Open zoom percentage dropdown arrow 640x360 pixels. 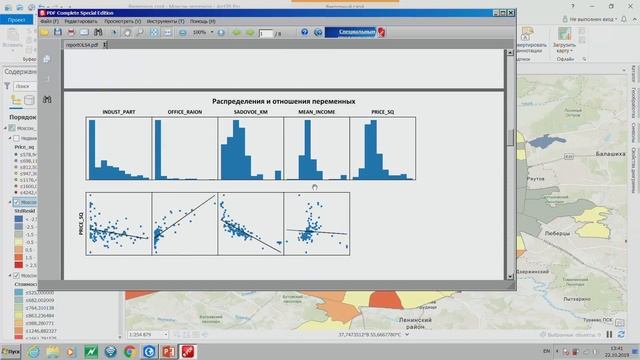(212, 32)
